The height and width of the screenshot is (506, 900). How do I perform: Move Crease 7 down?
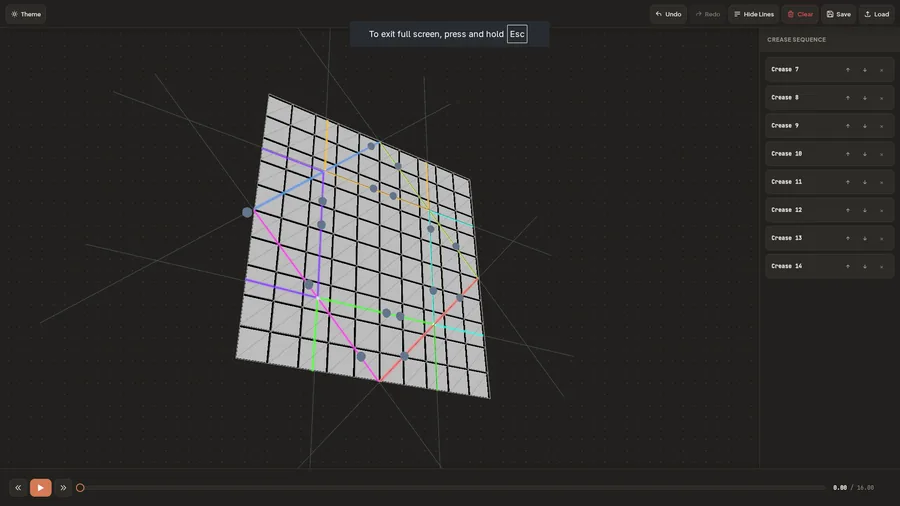(864, 70)
